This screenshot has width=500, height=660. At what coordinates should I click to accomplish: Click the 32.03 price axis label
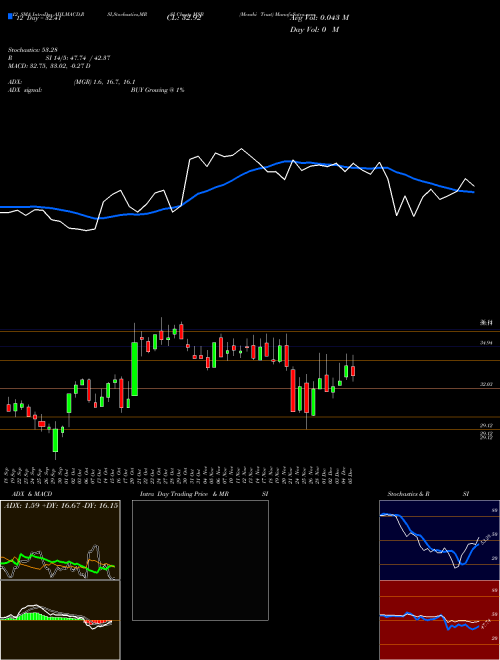point(486,384)
